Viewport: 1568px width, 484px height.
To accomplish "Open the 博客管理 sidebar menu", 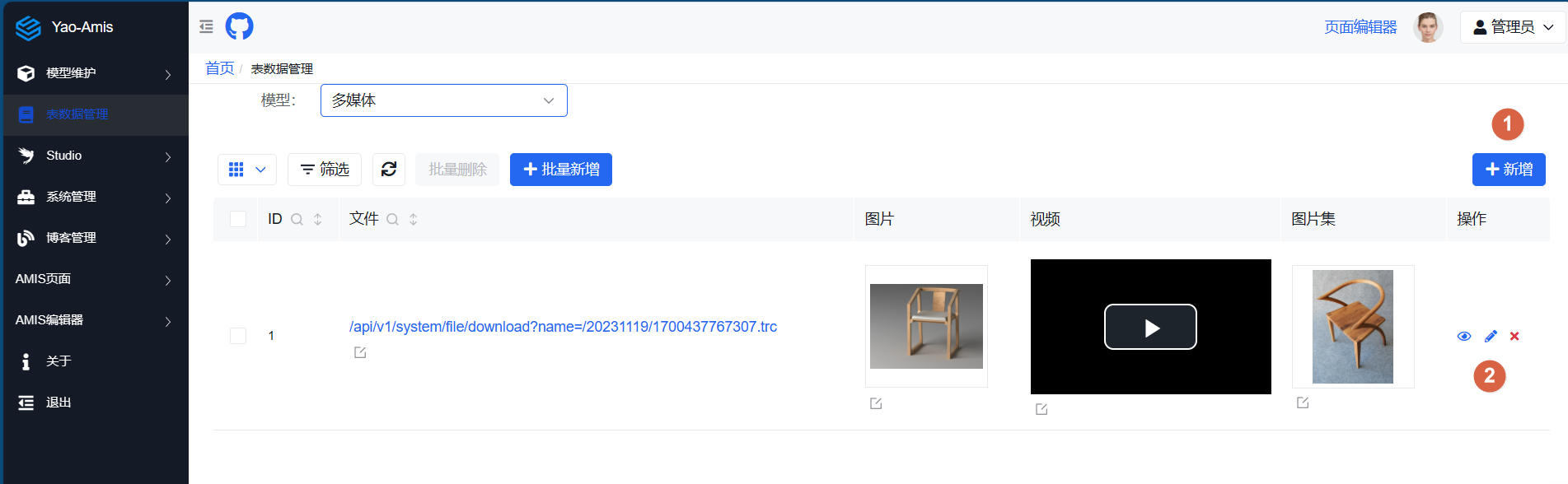I will click(x=95, y=238).
